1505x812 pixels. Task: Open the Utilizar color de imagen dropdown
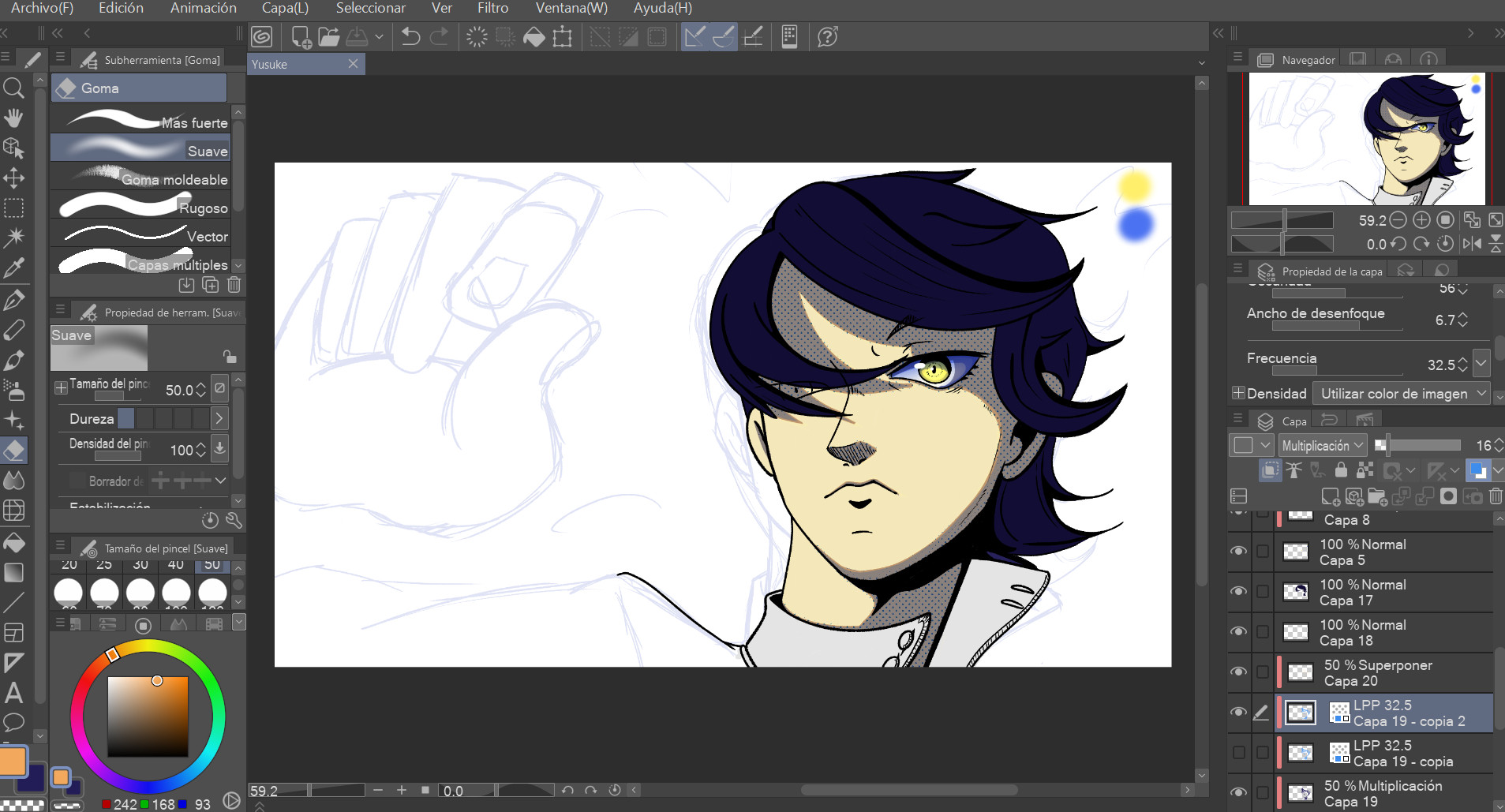pos(1402,393)
